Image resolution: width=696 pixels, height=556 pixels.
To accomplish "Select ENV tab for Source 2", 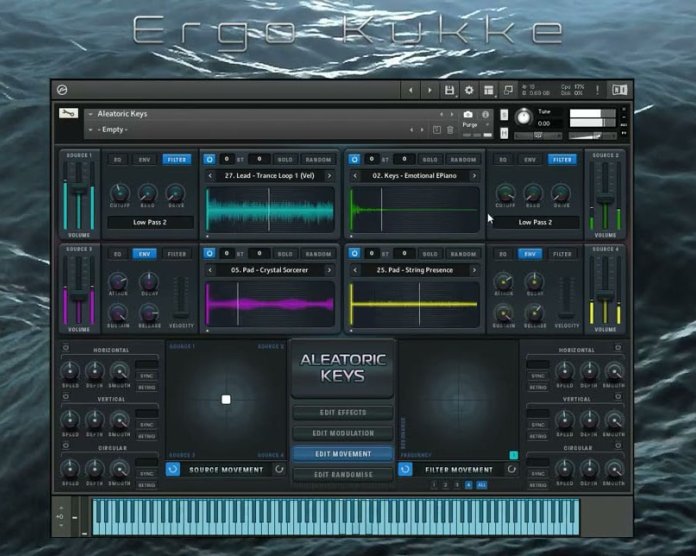I will point(530,160).
